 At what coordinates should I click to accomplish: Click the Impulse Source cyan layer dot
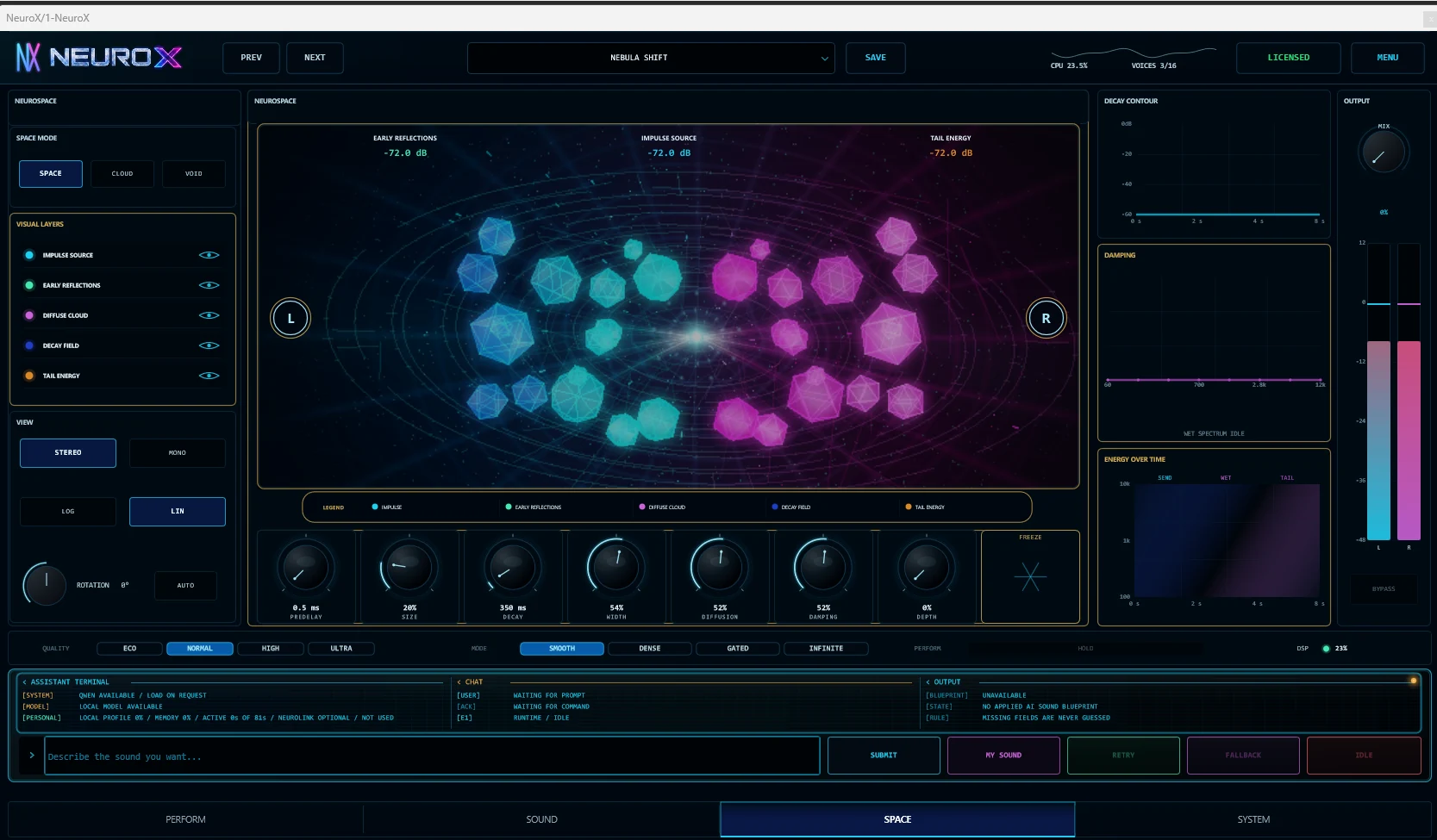click(x=29, y=255)
